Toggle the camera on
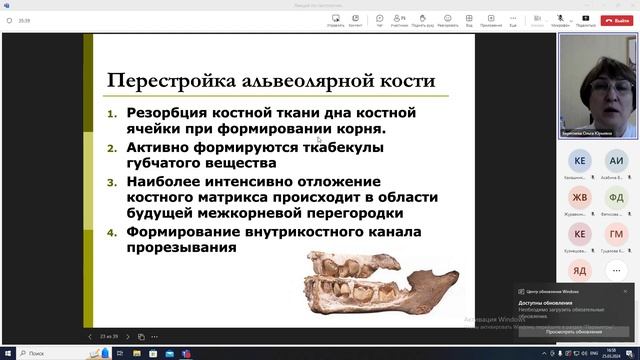The width and height of the screenshot is (640, 360). coord(538,20)
